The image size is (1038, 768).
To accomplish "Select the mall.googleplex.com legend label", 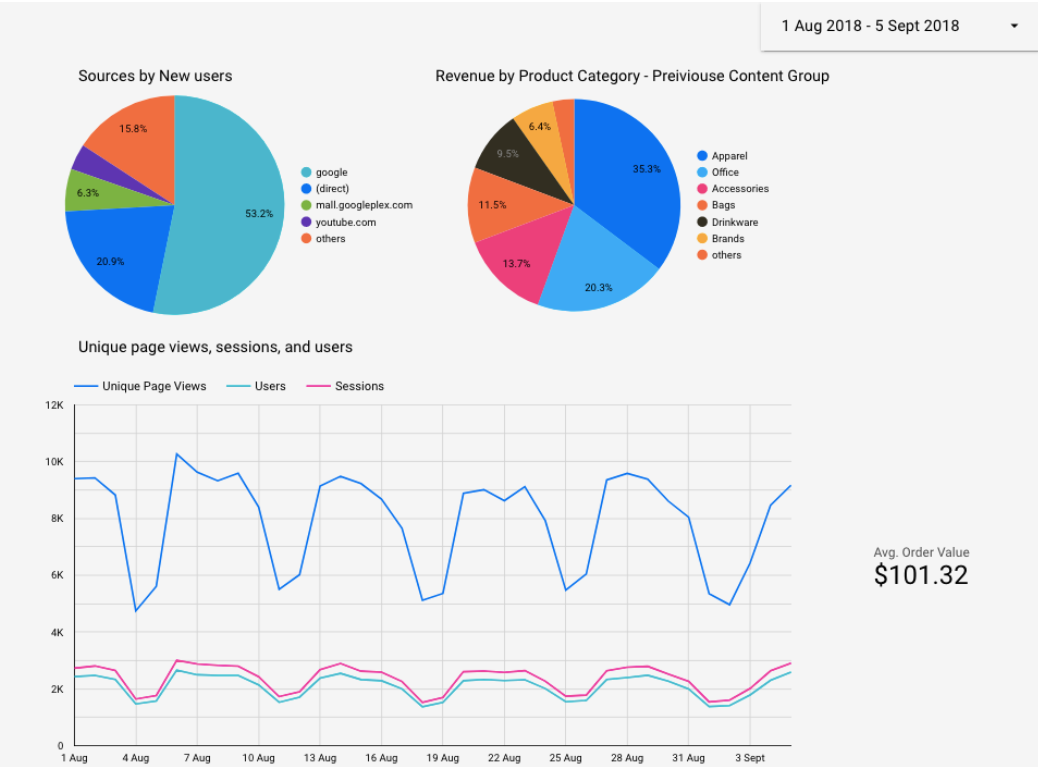I will [x=362, y=205].
